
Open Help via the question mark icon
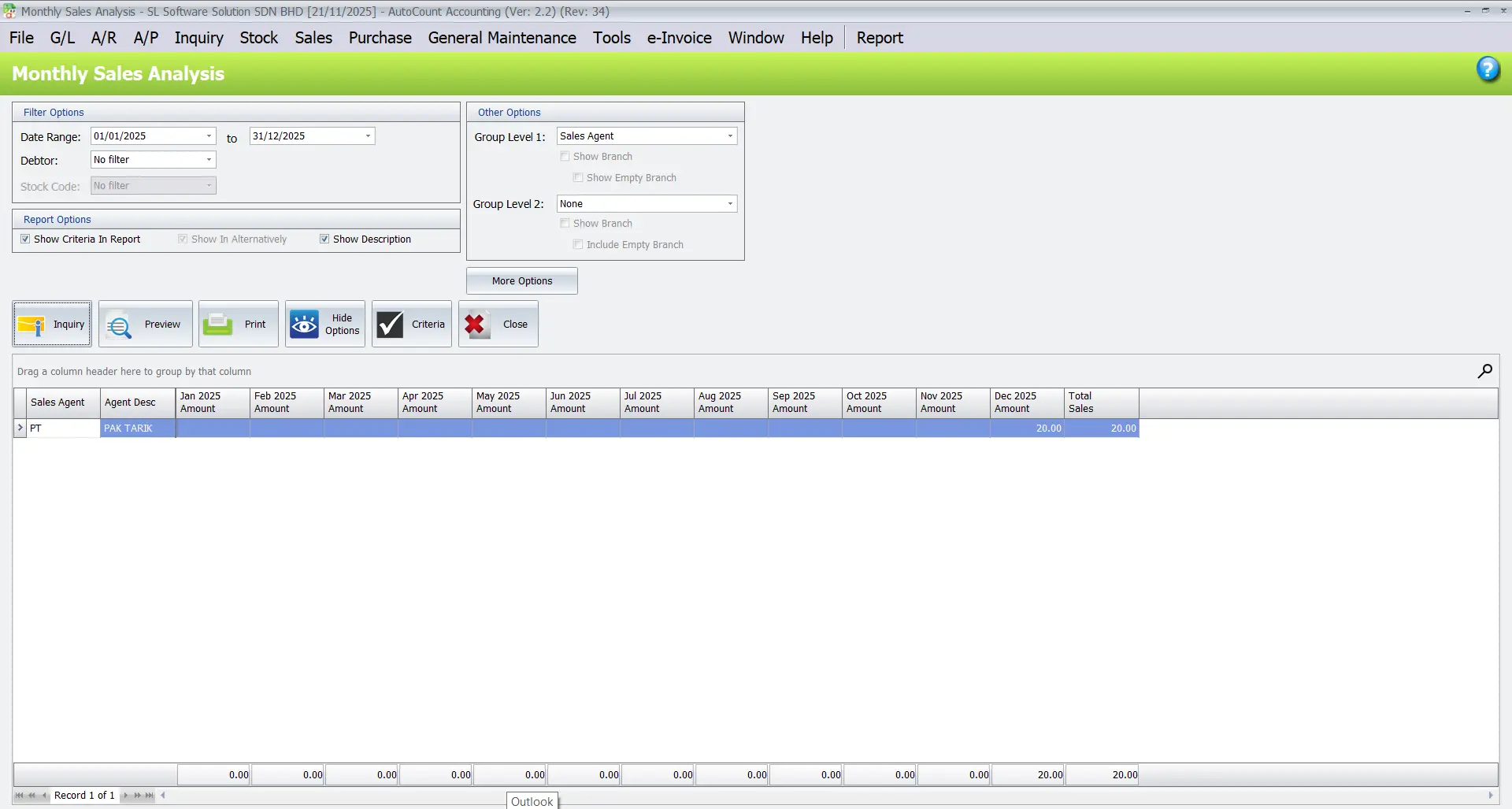point(1488,69)
